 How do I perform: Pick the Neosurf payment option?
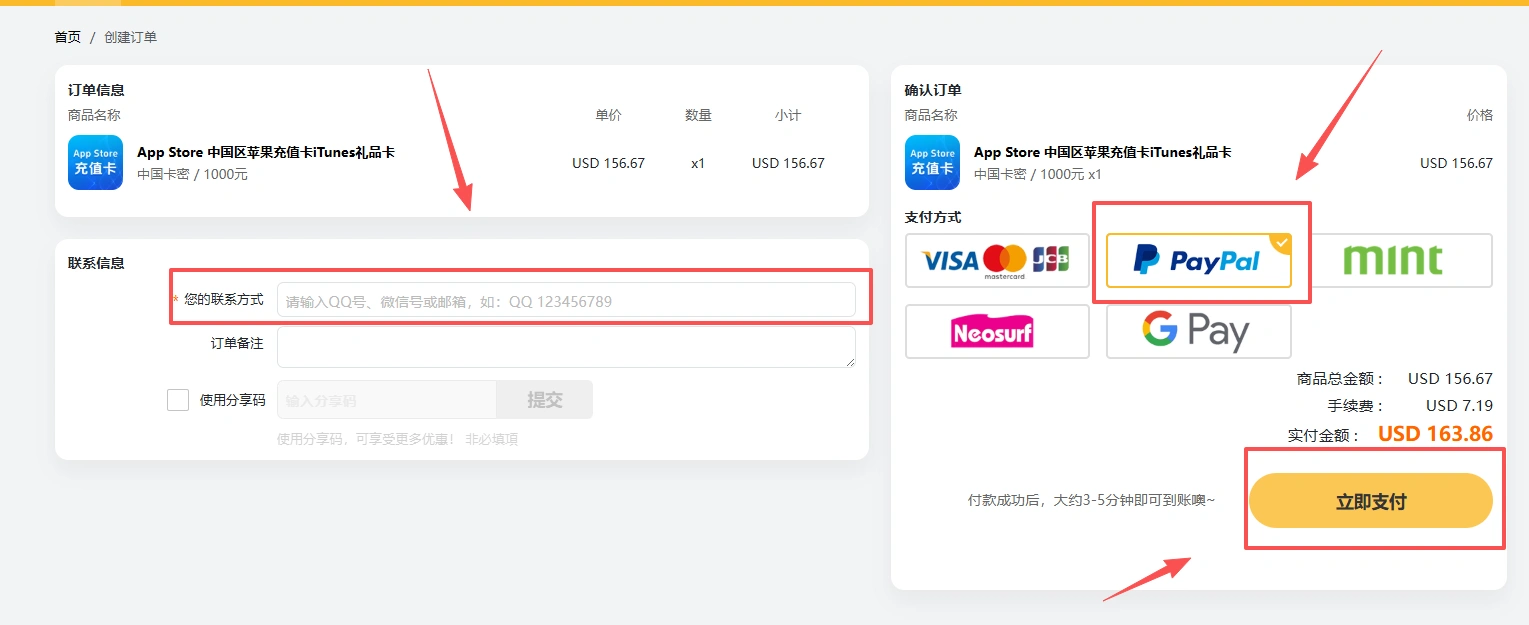pyautogui.click(x=996, y=331)
